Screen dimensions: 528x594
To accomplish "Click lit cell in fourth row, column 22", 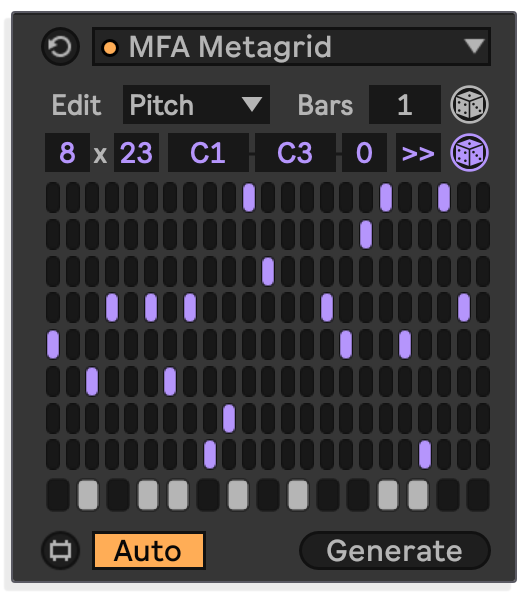I will tap(464, 308).
